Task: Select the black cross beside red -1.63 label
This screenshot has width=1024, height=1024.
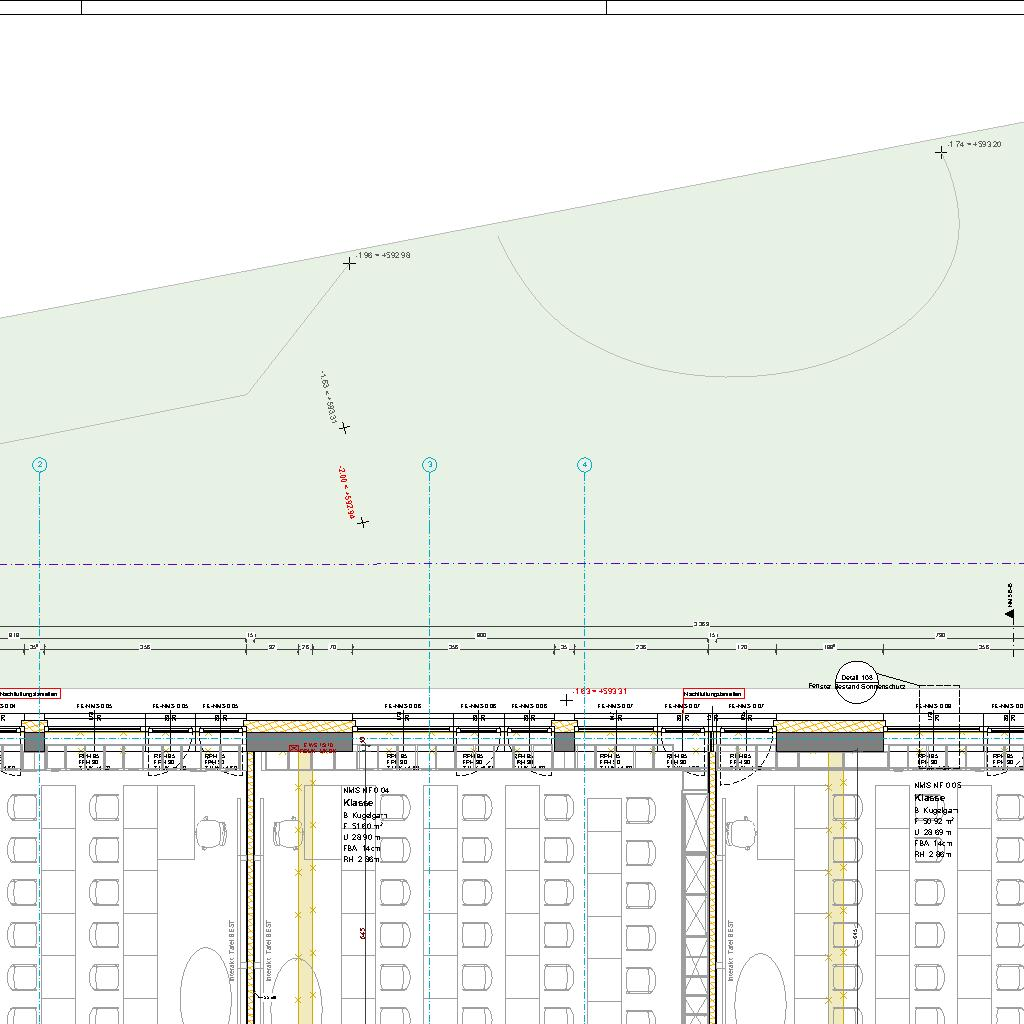Action: pyautogui.click(x=567, y=700)
